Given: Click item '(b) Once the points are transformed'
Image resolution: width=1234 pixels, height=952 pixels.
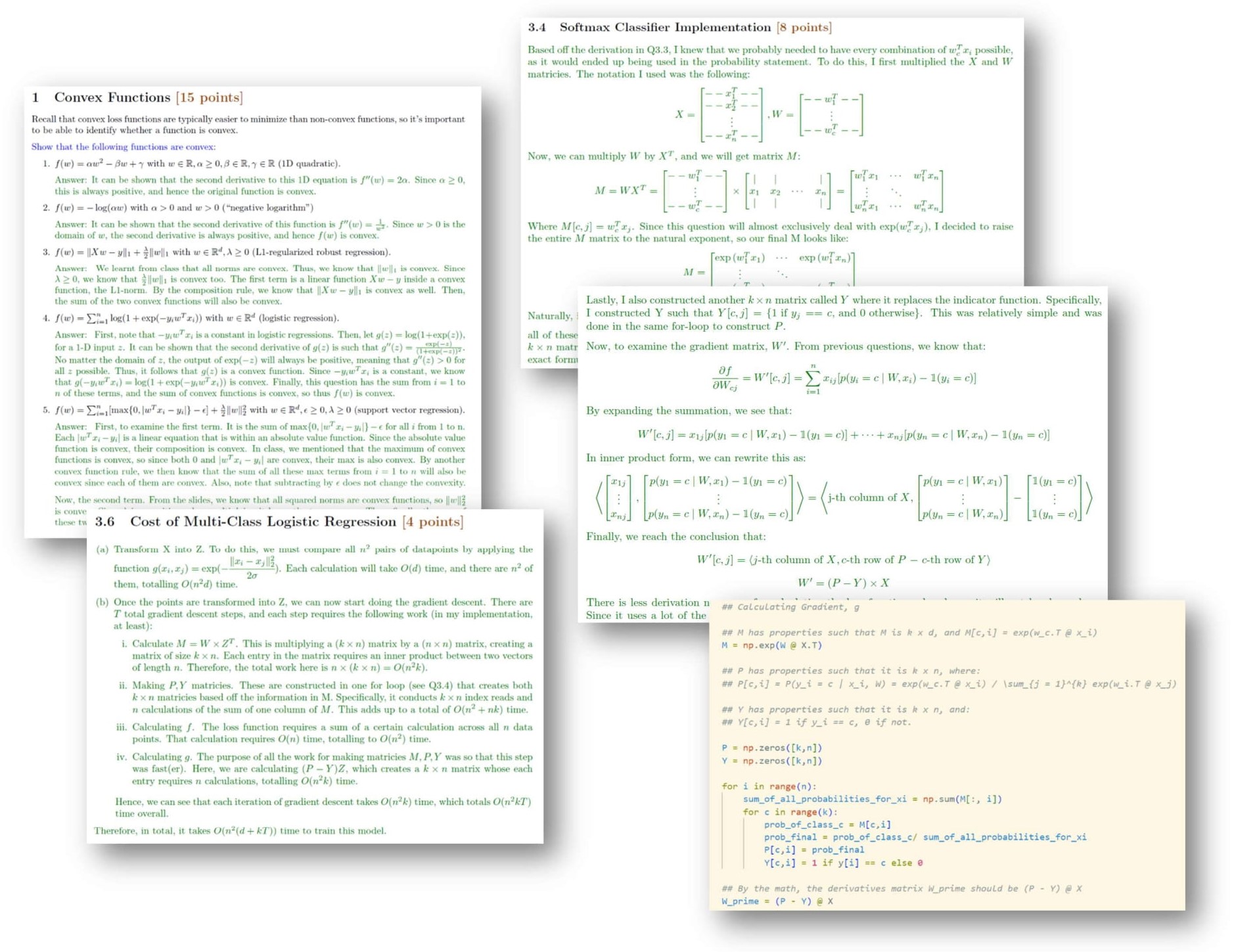Looking at the screenshot, I should pos(314,614).
